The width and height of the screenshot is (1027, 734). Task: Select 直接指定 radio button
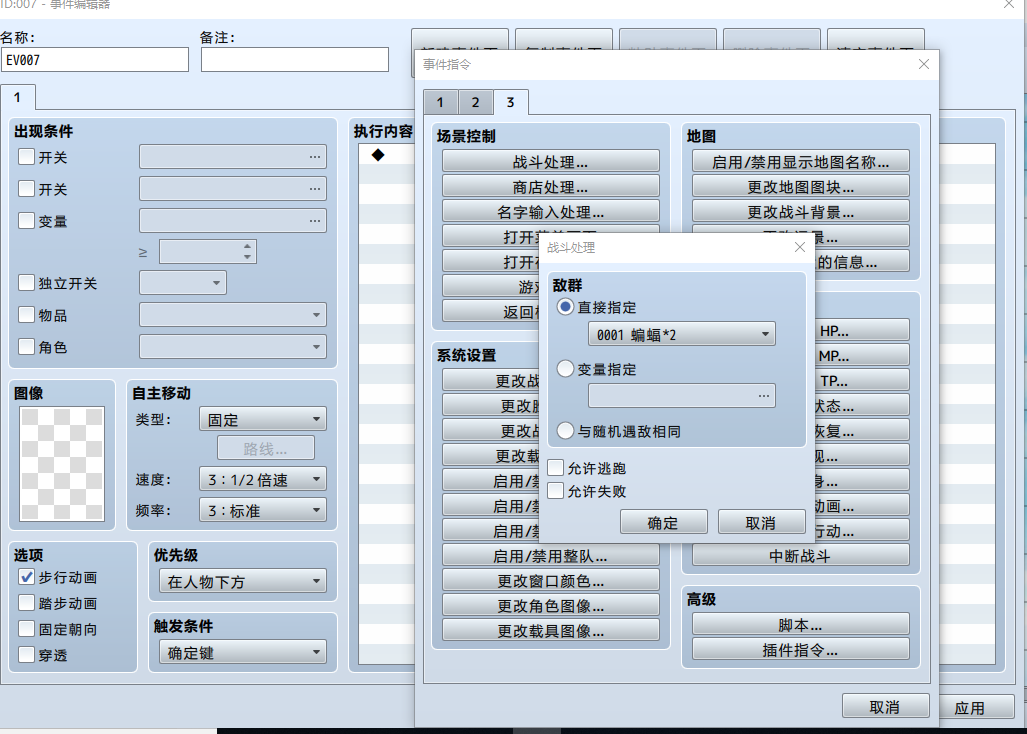tap(565, 307)
